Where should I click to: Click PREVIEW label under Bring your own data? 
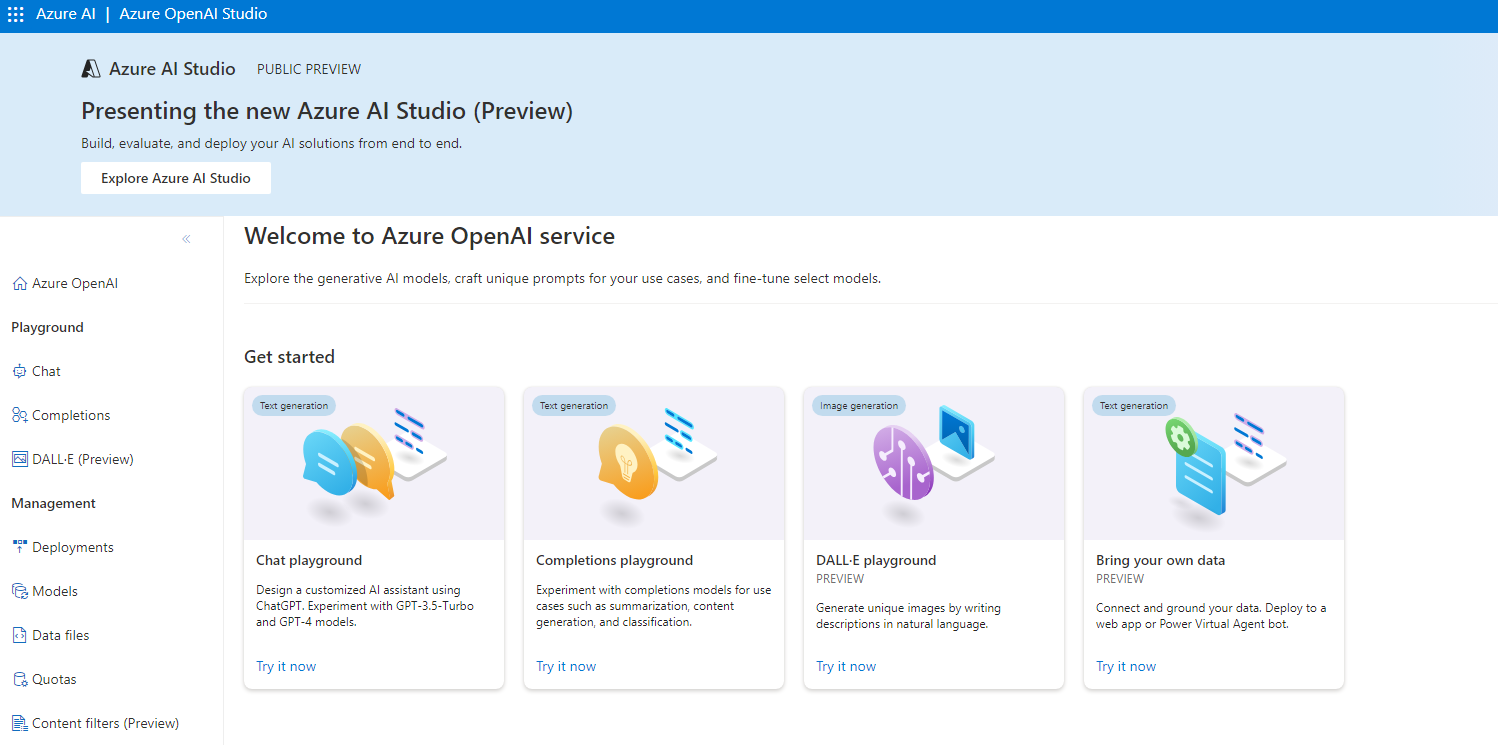[1120, 579]
